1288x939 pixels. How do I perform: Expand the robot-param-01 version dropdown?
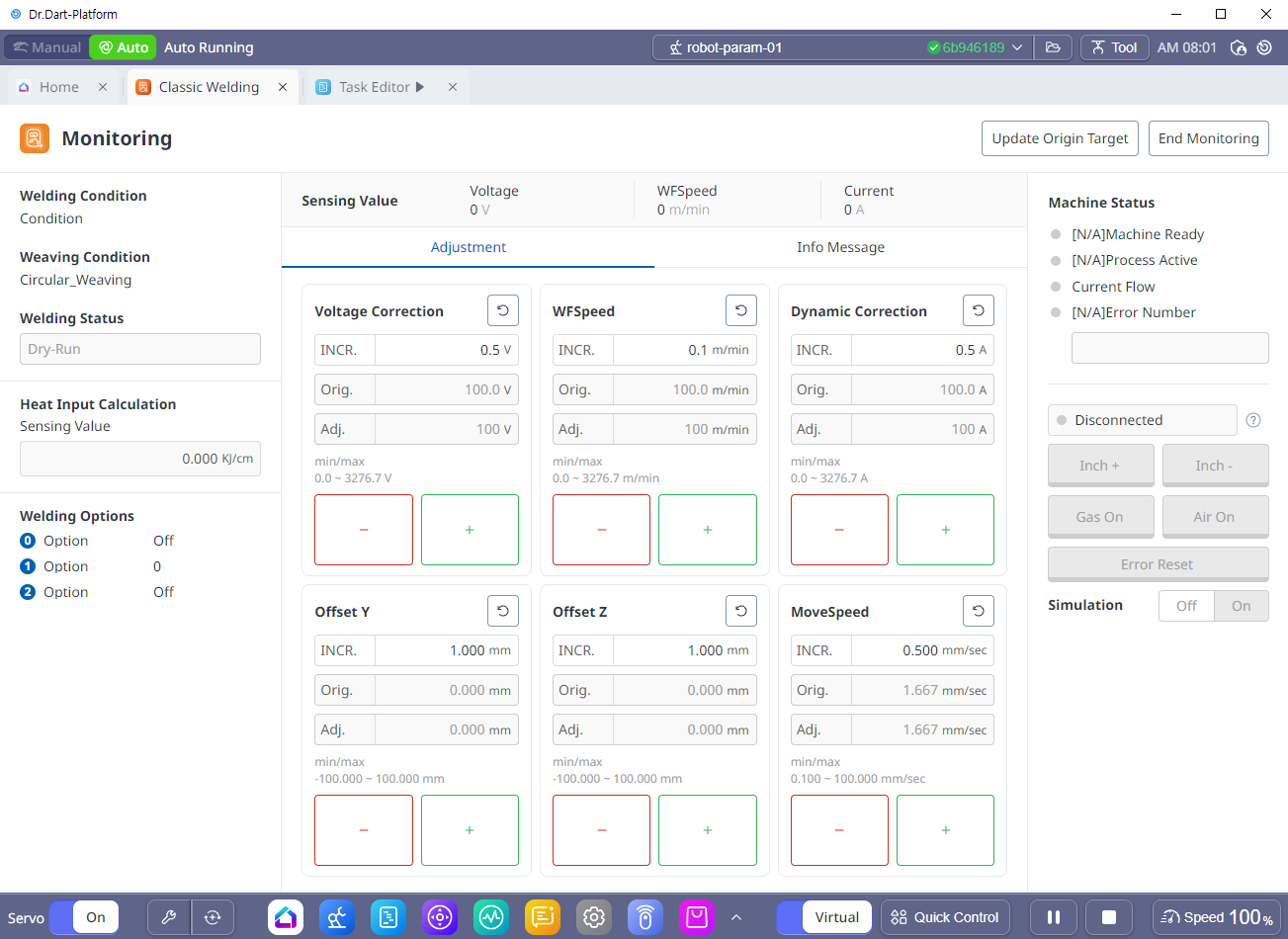coord(1017,47)
